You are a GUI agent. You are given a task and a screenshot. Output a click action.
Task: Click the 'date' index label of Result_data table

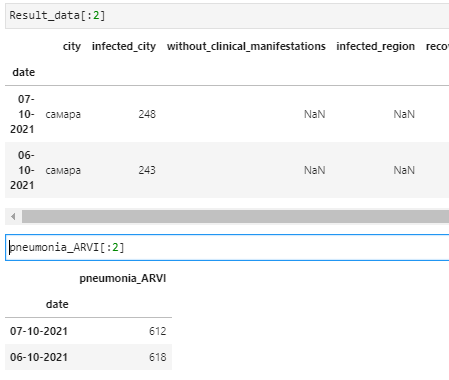click(x=24, y=72)
